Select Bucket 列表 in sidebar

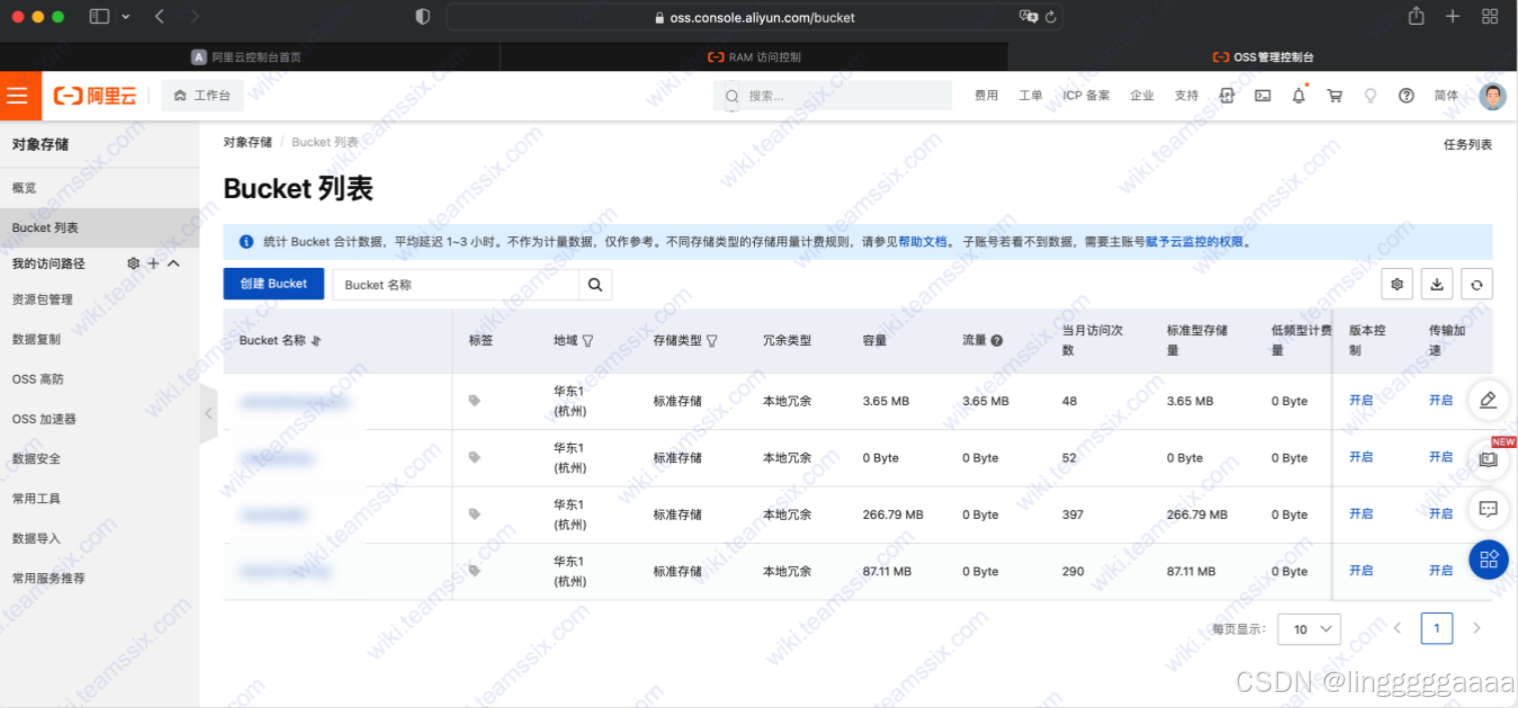(x=100, y=228)
